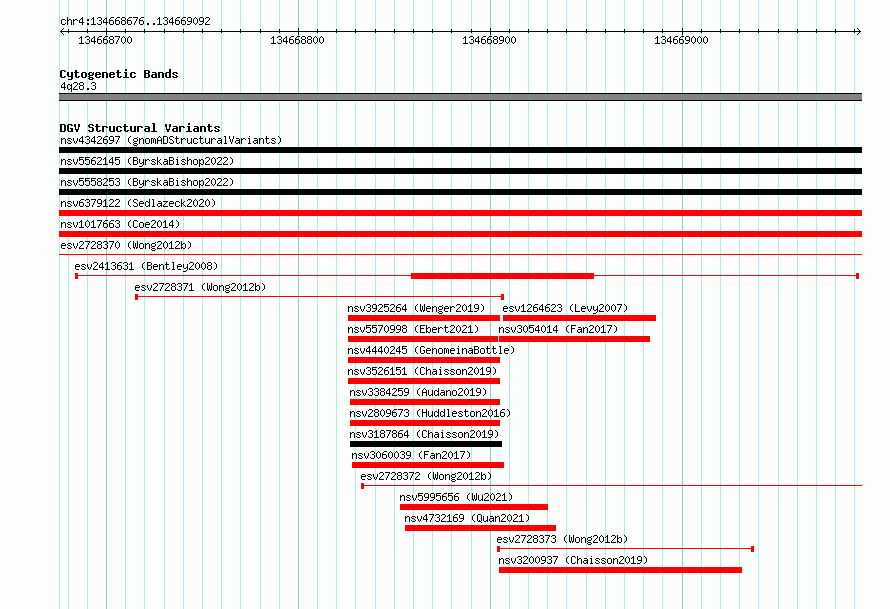Image resolution: width=890 pixels, height=609 pixels.
Task: Click the gray 4q28.3 cytogenetic band bar
Action: coord(460,97)
